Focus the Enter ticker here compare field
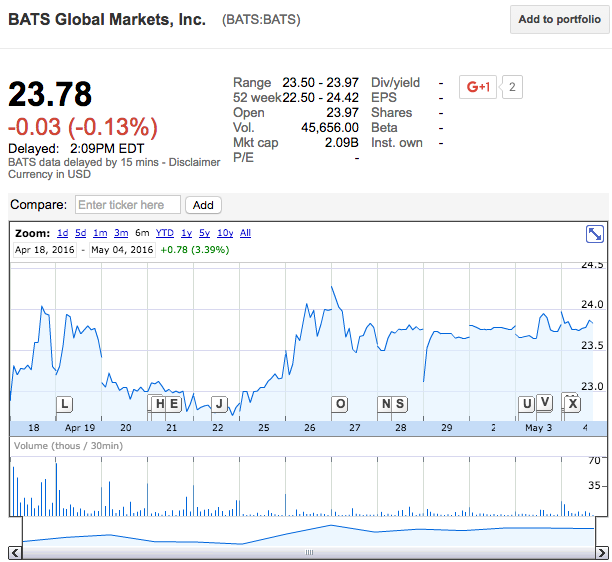612x562 pixels. pyautogui.click(x=128, y=205)
